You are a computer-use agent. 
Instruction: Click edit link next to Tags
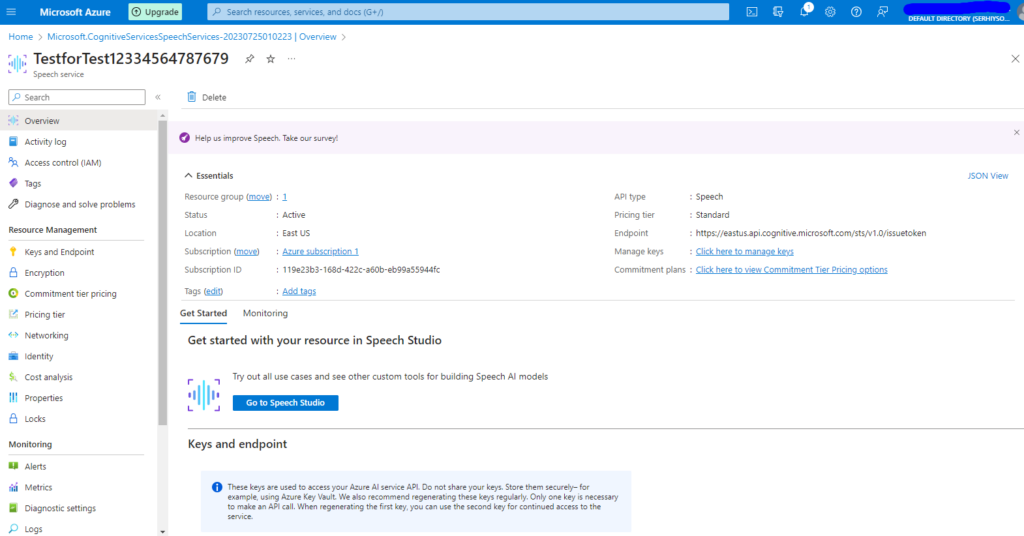214,291
